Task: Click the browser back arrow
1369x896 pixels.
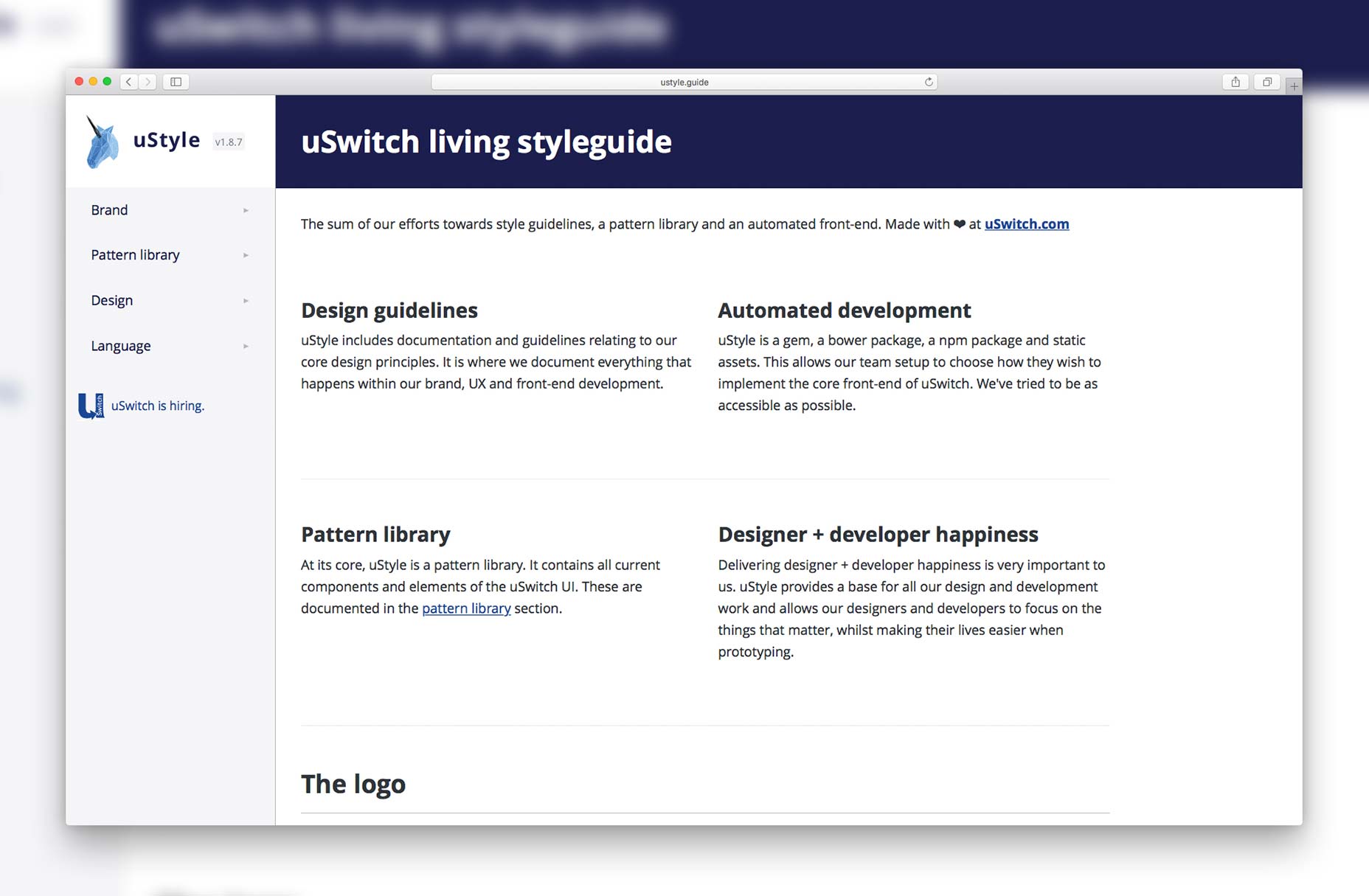Action: 128,82
